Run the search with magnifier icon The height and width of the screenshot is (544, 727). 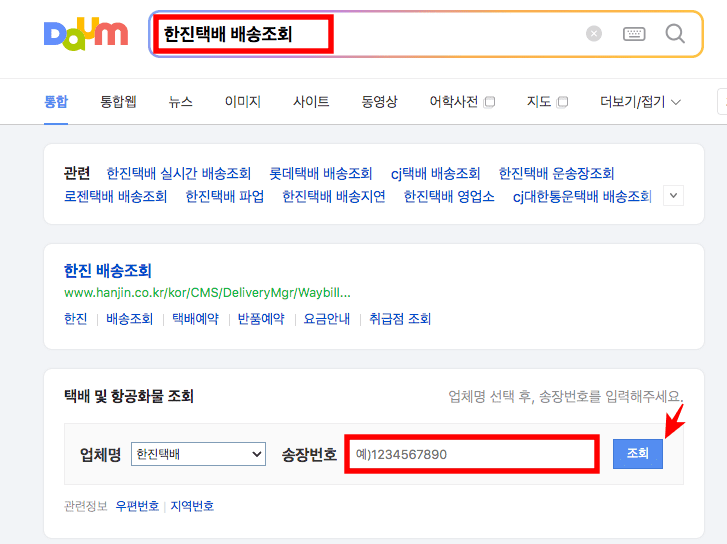coord(675,33)
